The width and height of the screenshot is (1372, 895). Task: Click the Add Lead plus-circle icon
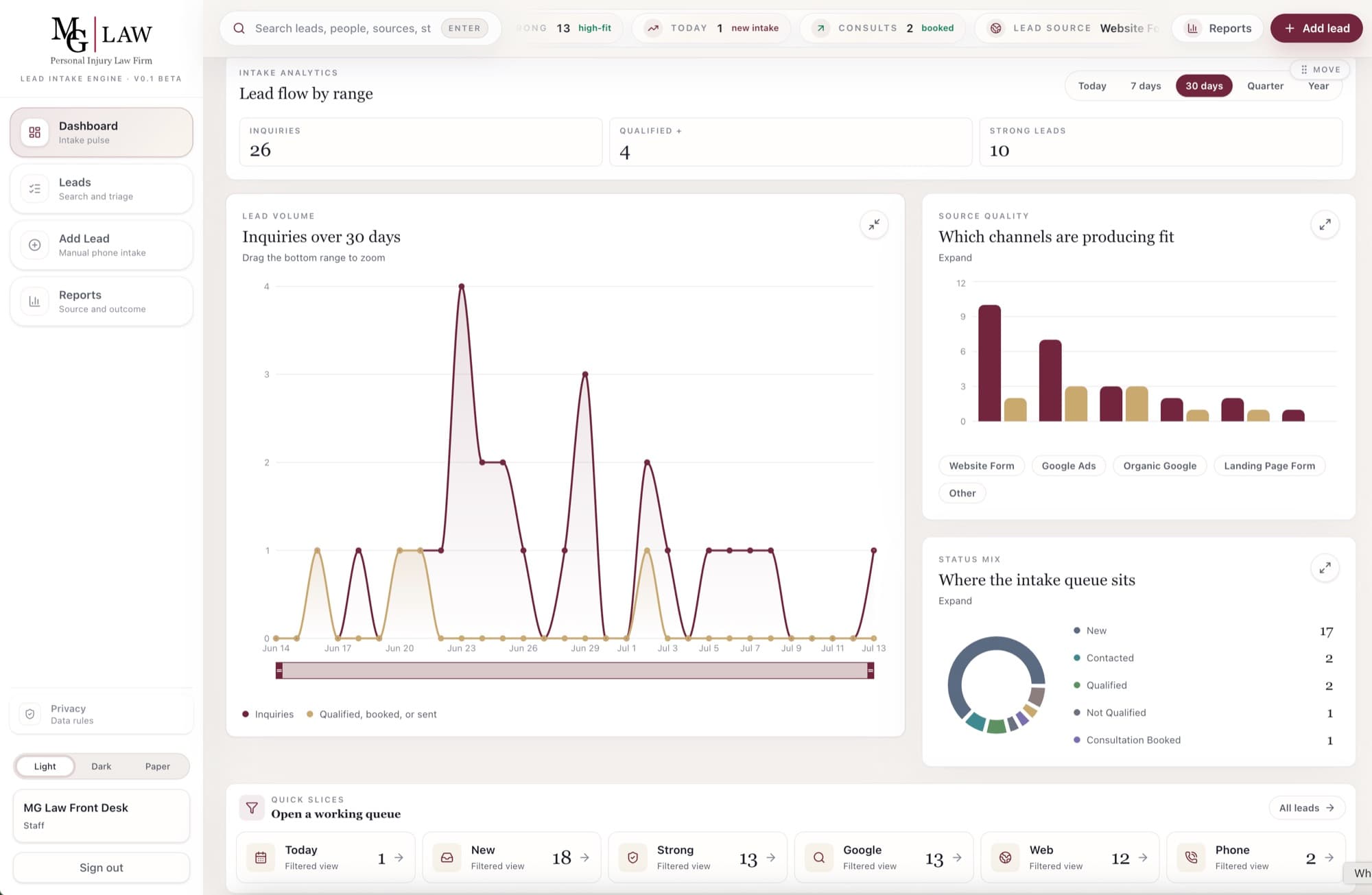(35, 245)
